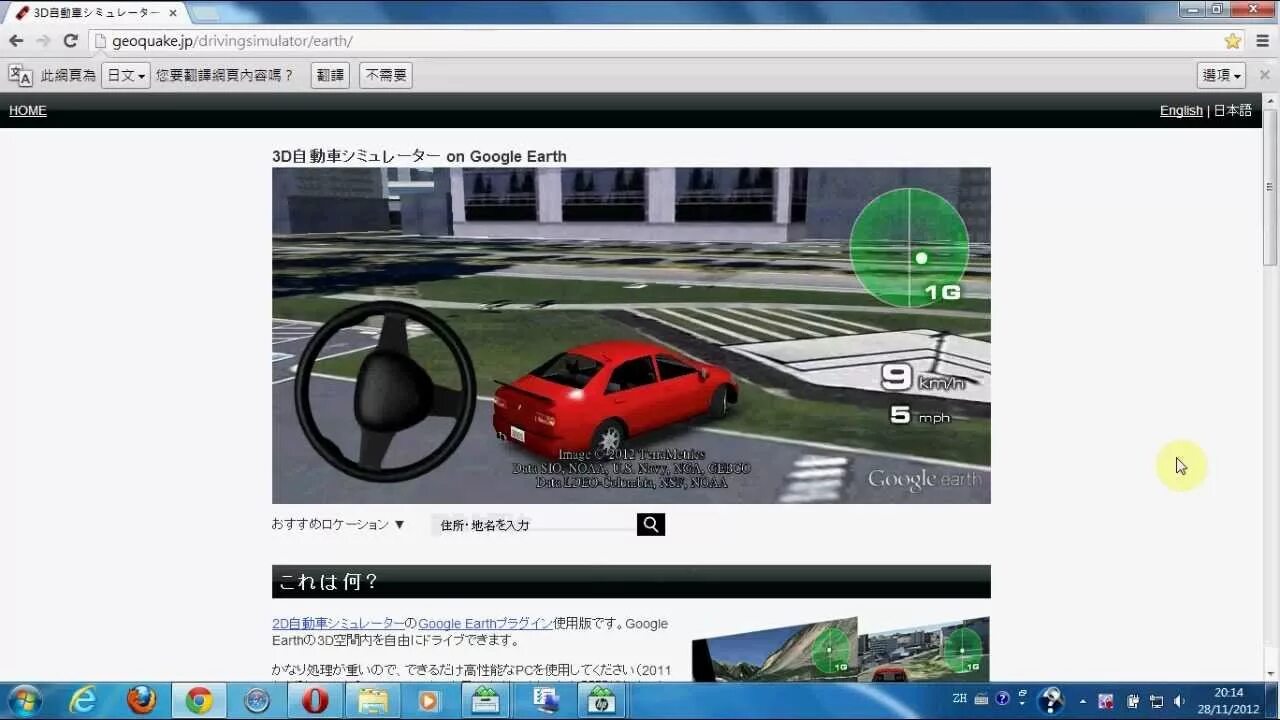Click the Chrome taskbar icon
Image resolution: width=1280 pixels, height=720 pixels.
tap(199, 701)
